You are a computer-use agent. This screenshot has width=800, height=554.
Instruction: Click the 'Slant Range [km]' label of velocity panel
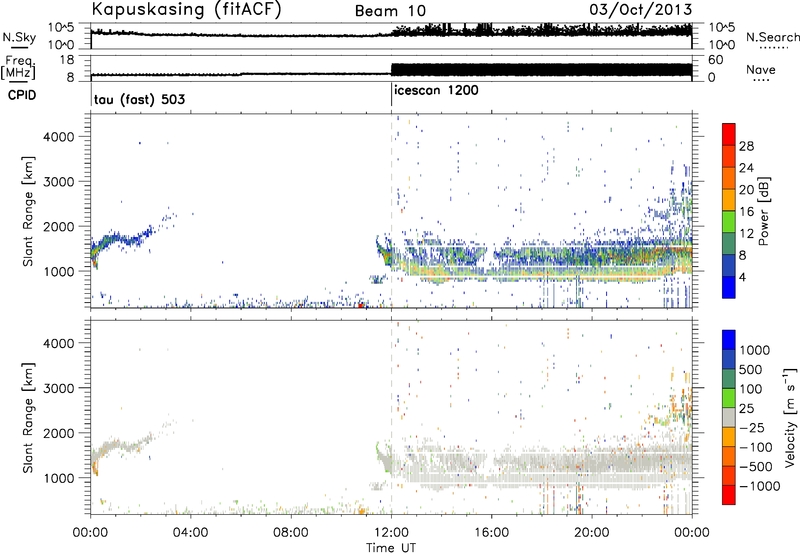pos(28,418)
